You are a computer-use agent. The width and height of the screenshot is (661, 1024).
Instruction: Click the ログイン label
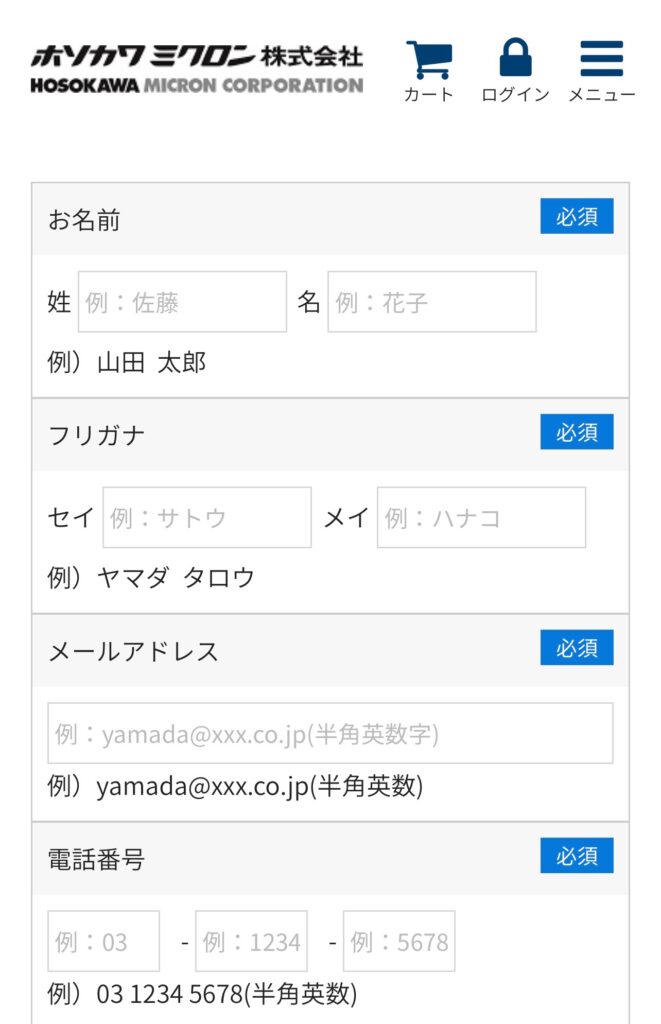(x=515, y=95)
